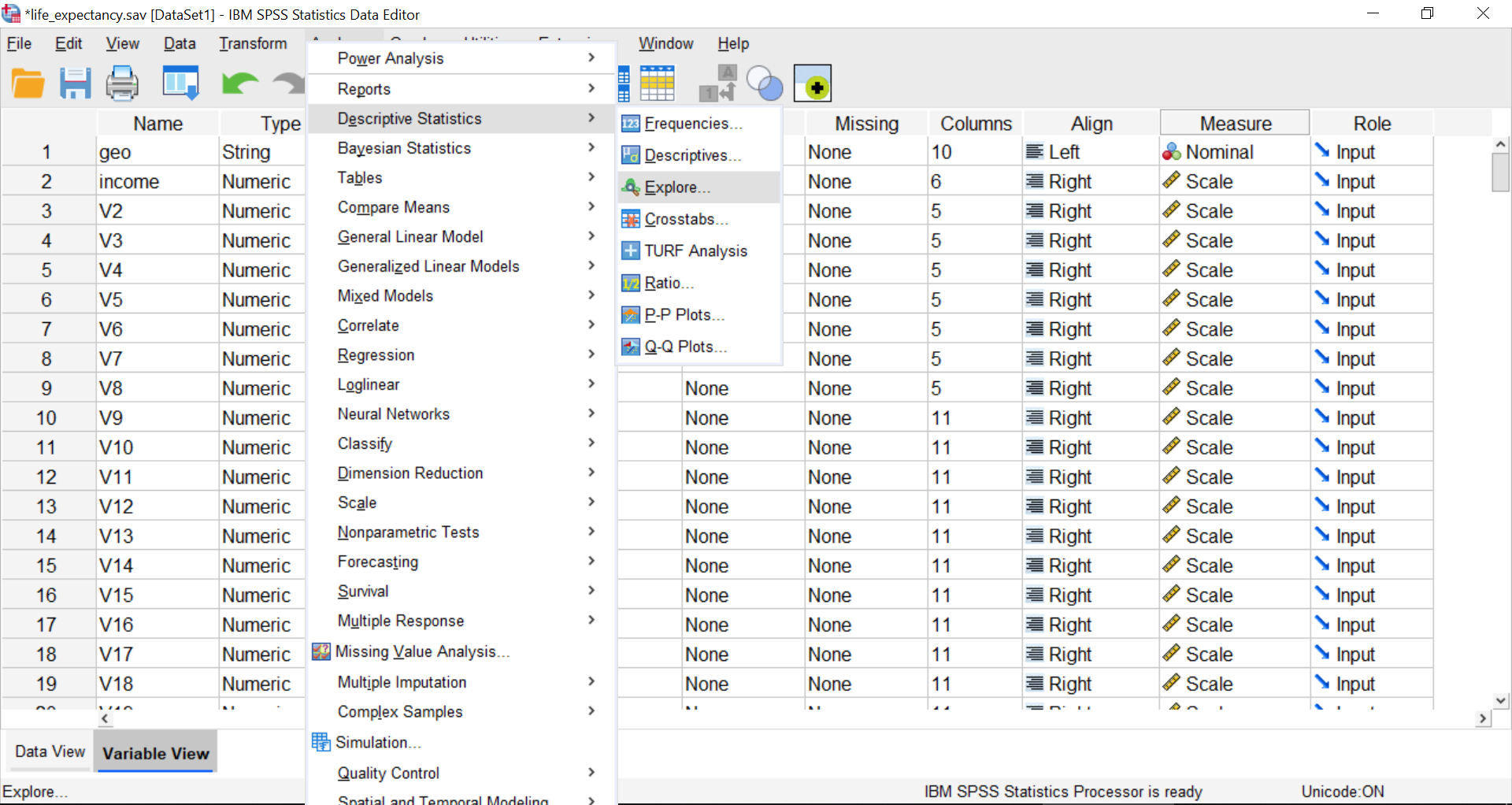The width and height of the screenshot is (1512, 805).
Task: Expand the Compare Means submenu
Action: pyautogui.click(x=460, y=207)
